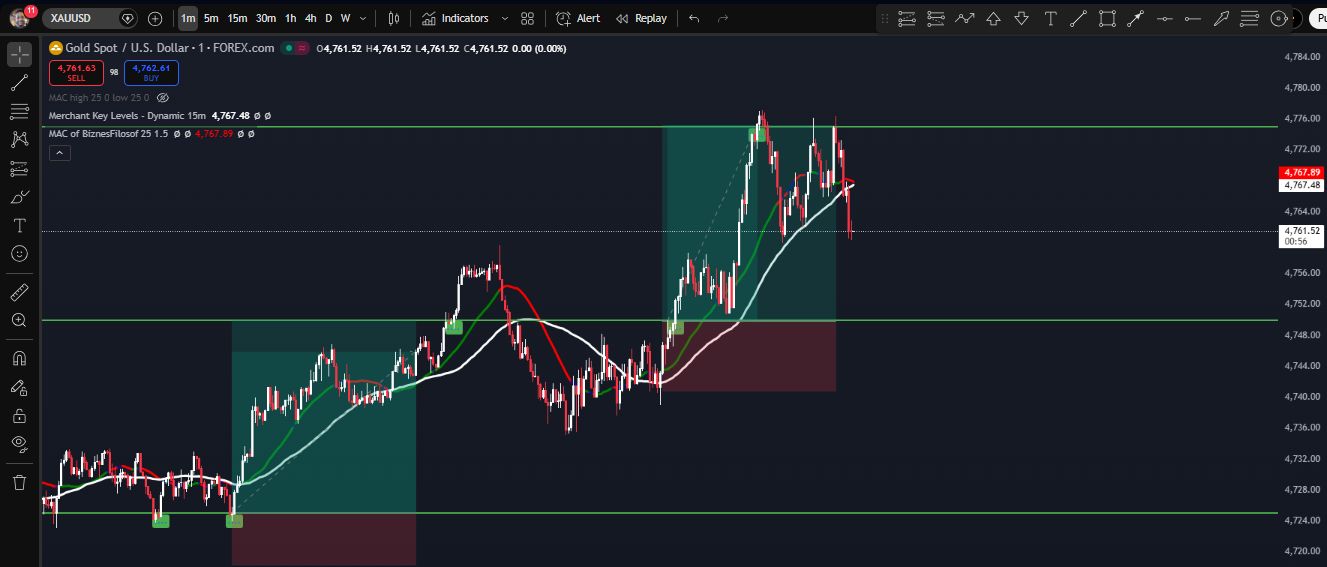This screenshot has height=567, width=1327.
Task: Expand the time interval dropdown chevron
Action: (x=362, y=18)
